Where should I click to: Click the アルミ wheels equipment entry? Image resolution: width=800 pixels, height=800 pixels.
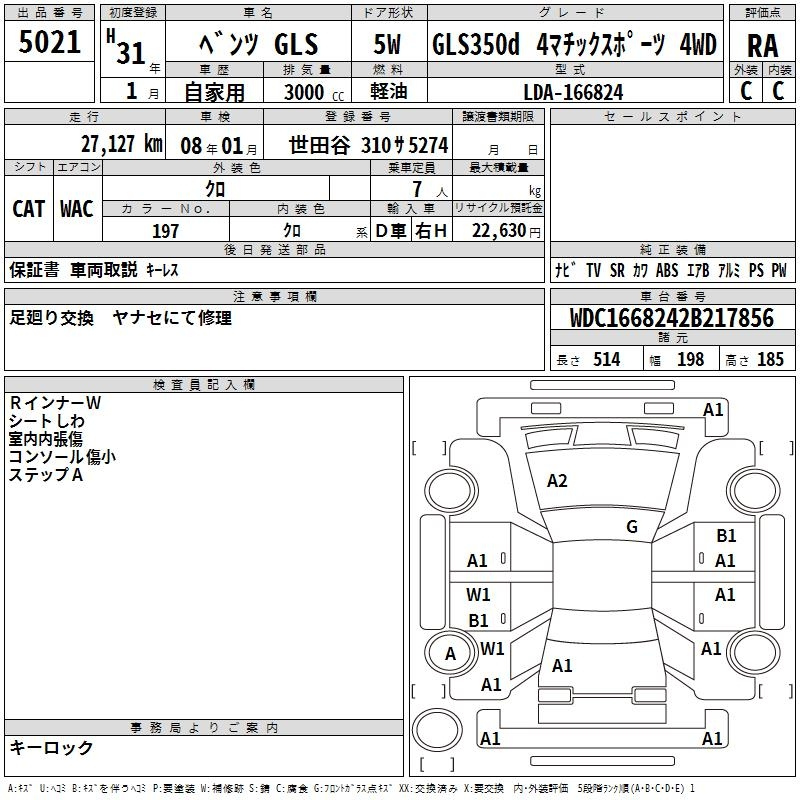pos(729,270)
